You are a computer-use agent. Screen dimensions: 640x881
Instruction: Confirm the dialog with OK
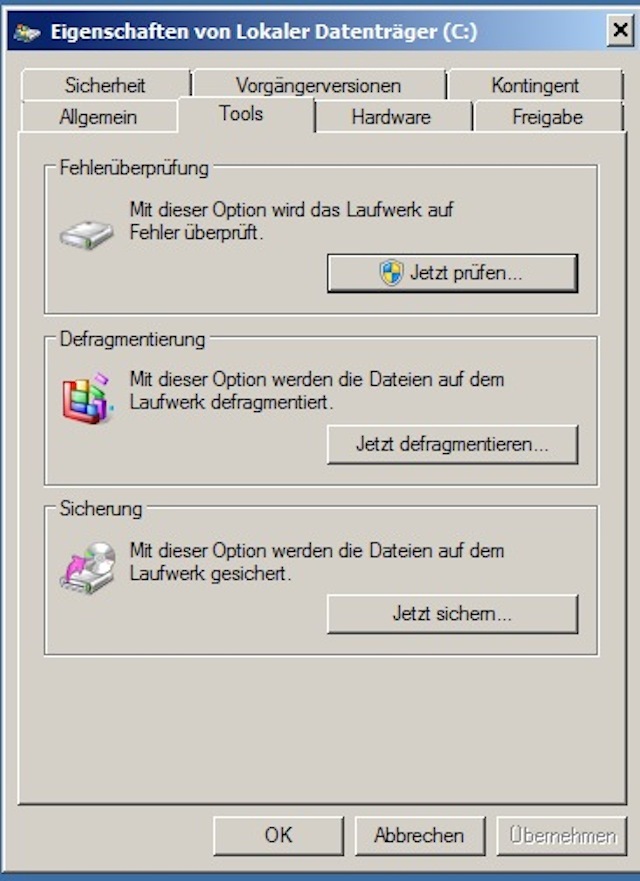278,835
